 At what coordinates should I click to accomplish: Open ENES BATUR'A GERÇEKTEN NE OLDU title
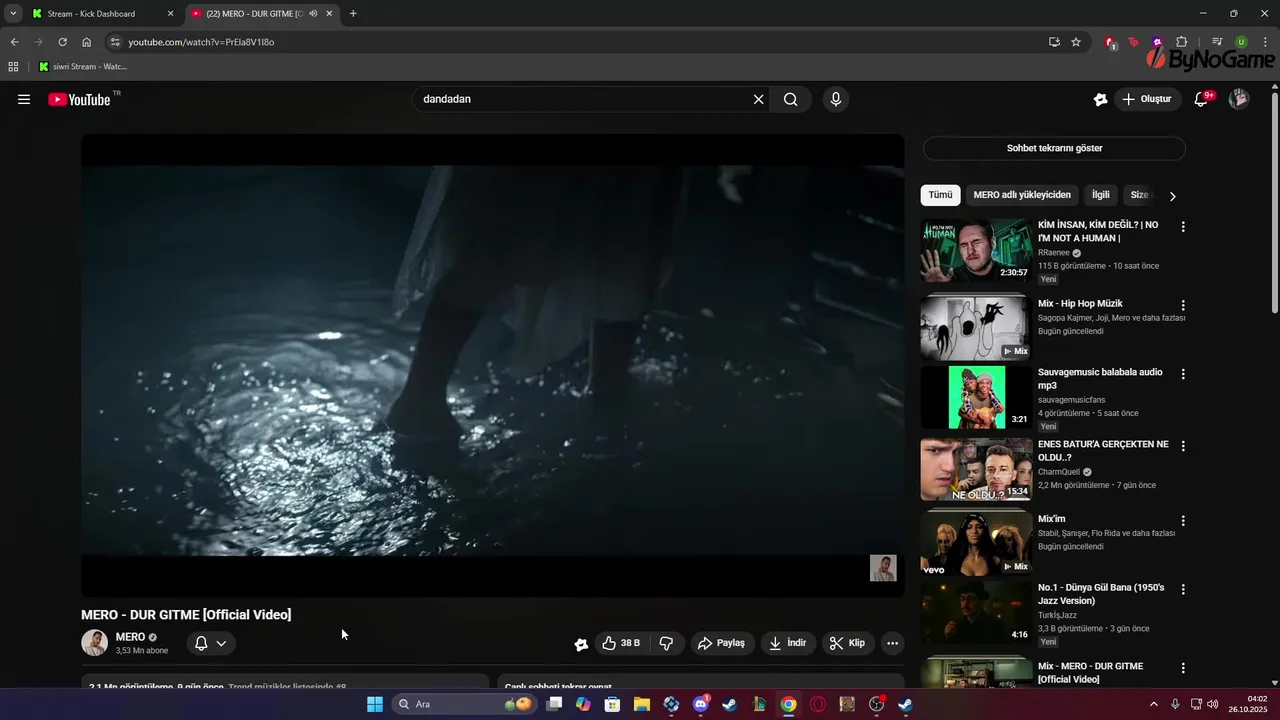coord(1103,450)
